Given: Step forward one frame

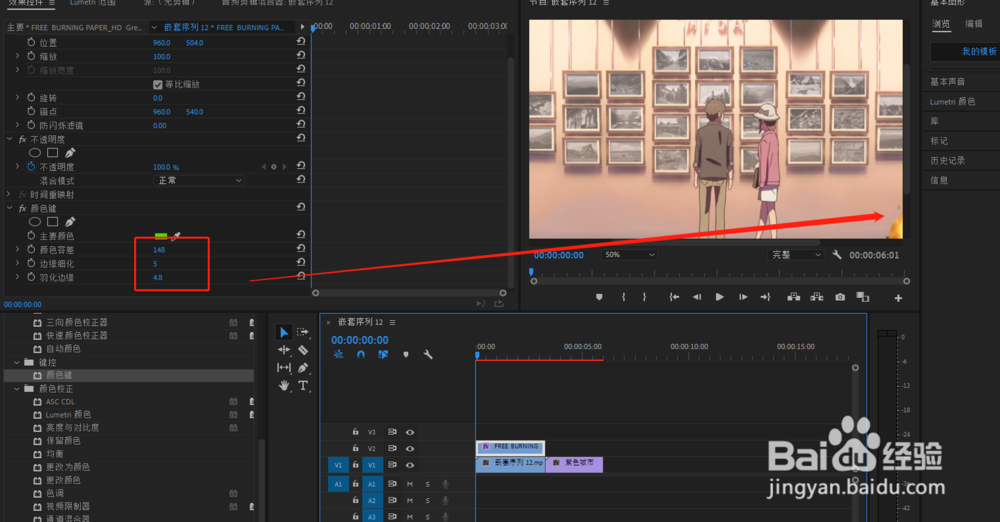Looking at the screenshot, I should coord(743,297).
